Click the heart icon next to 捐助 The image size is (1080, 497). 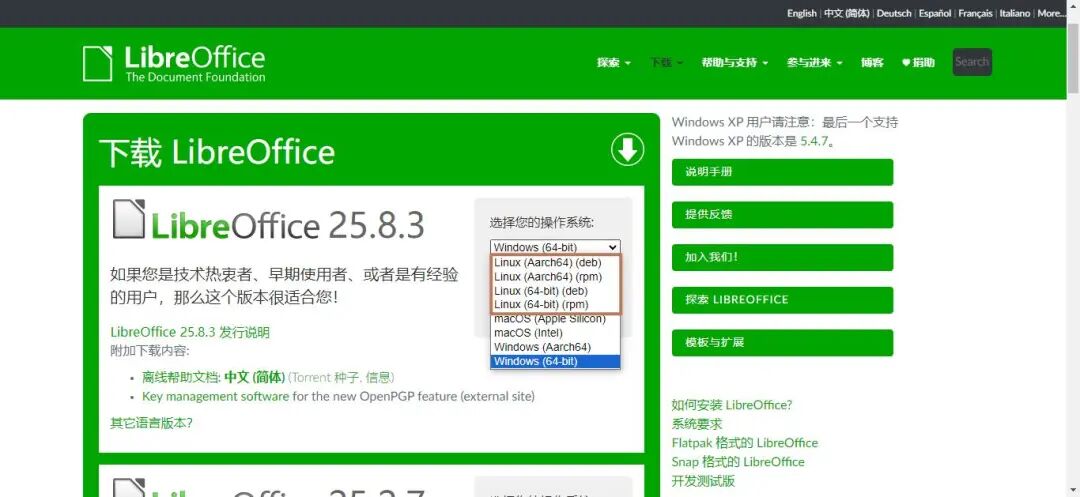click(x=906, y=63)
